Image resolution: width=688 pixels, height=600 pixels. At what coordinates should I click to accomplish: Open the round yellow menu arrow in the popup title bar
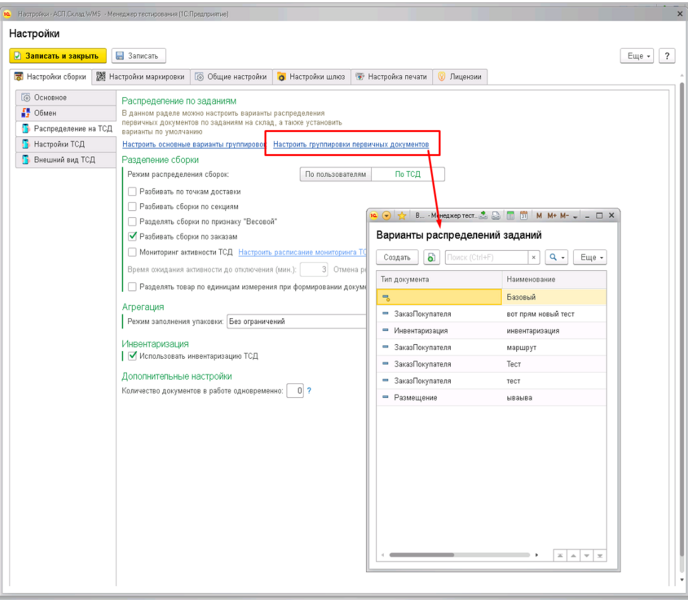point(387,216)
